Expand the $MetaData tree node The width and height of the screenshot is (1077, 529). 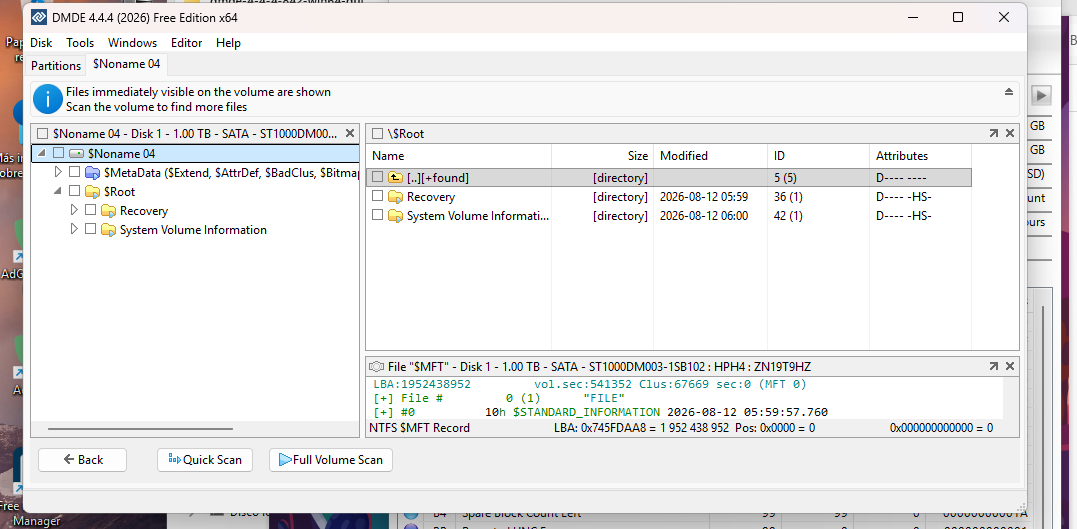(58, 172)
